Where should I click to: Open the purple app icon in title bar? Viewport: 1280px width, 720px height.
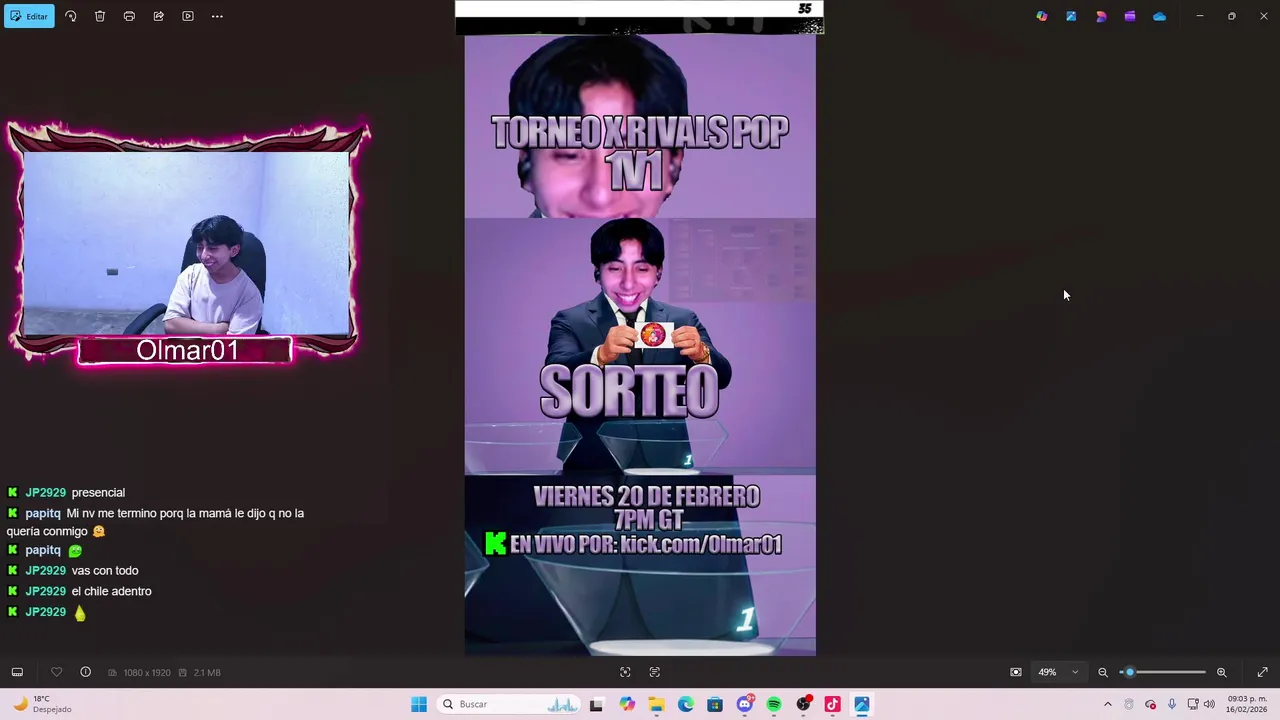[x=1130, y=16]
